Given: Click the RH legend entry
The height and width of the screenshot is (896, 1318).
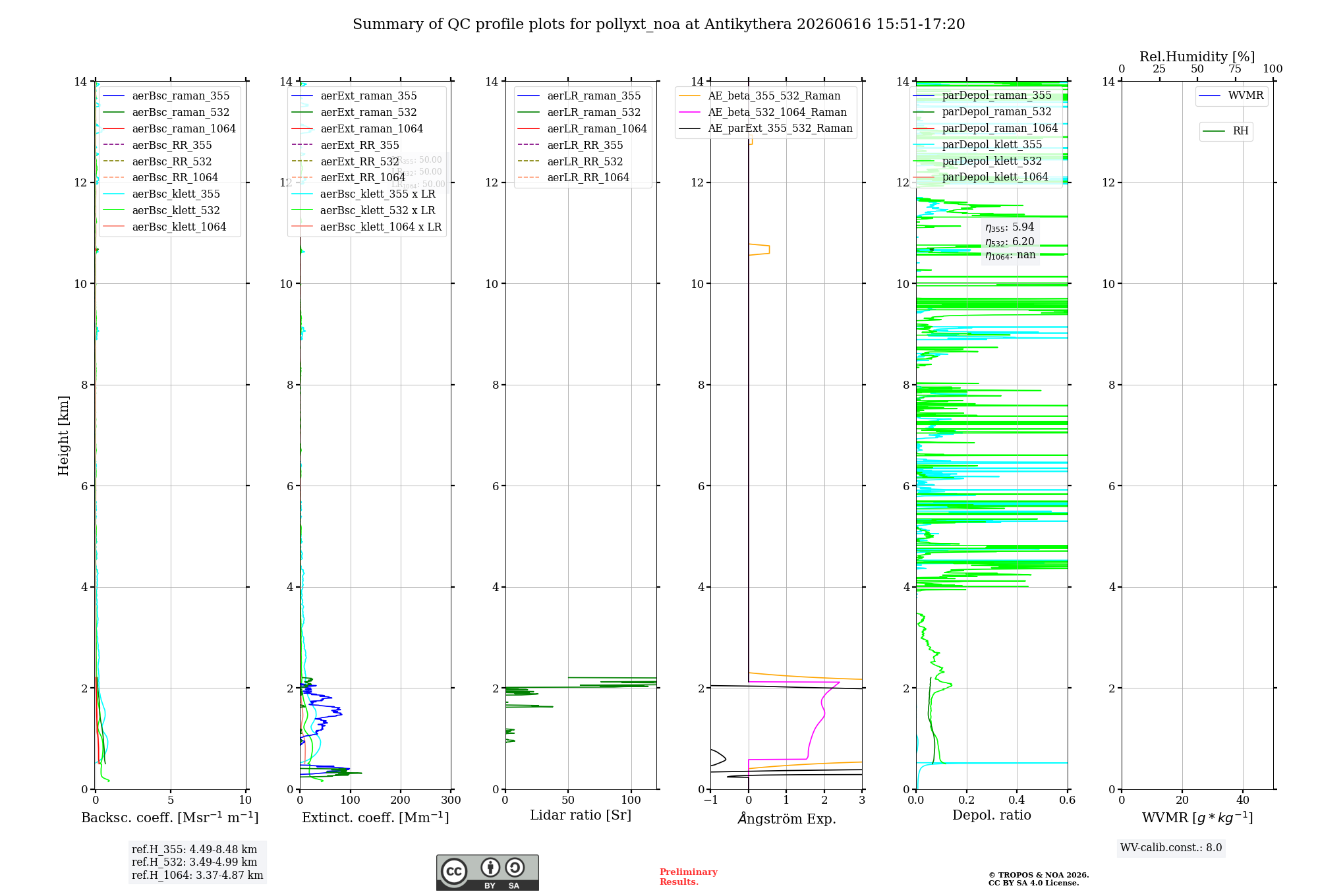Looking at the screenshot, I should [x=1226, y=132].
